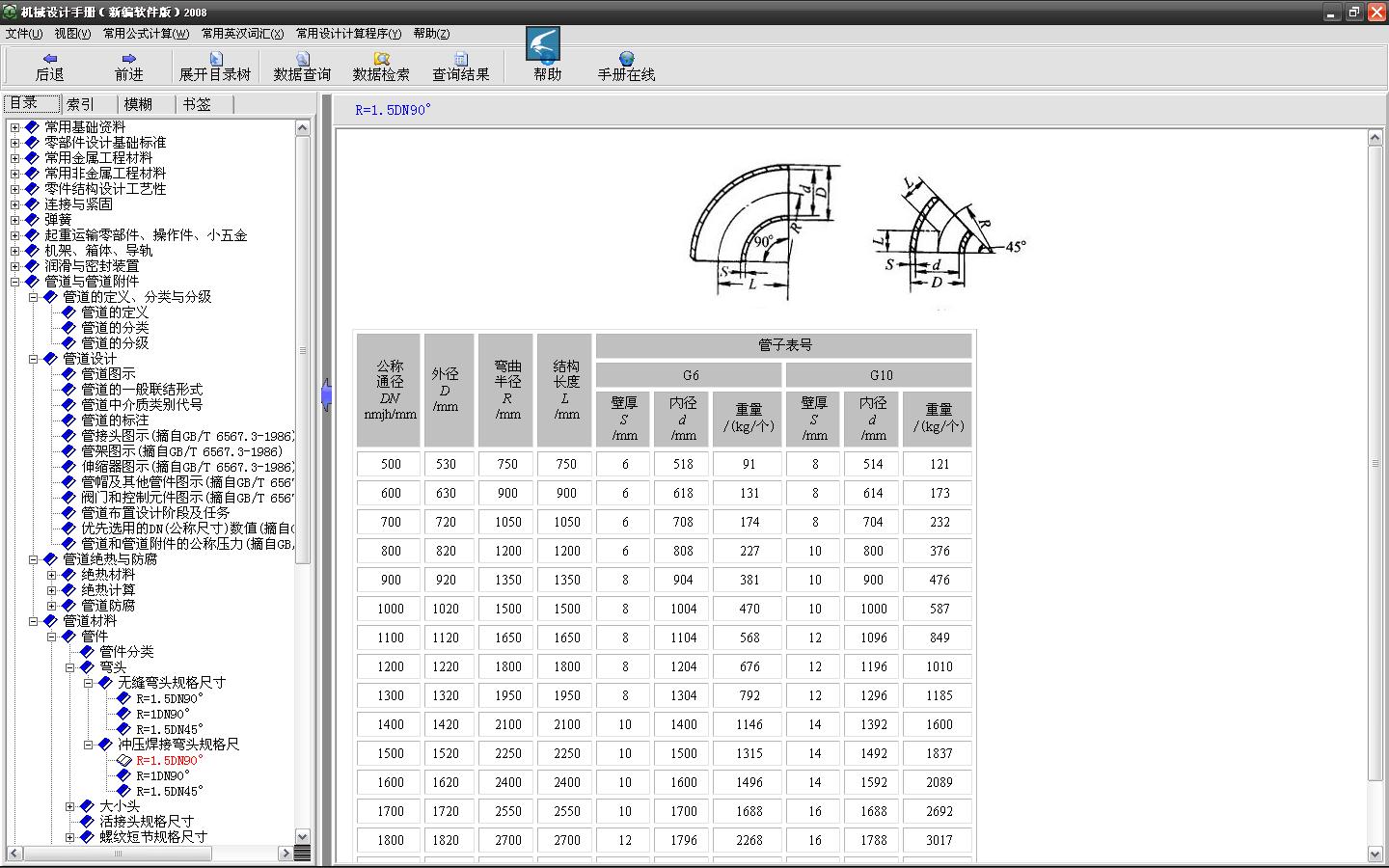Click the tree panel scroll-up arrow
Screen dimensions: 1389x868
tap(302, 127)
